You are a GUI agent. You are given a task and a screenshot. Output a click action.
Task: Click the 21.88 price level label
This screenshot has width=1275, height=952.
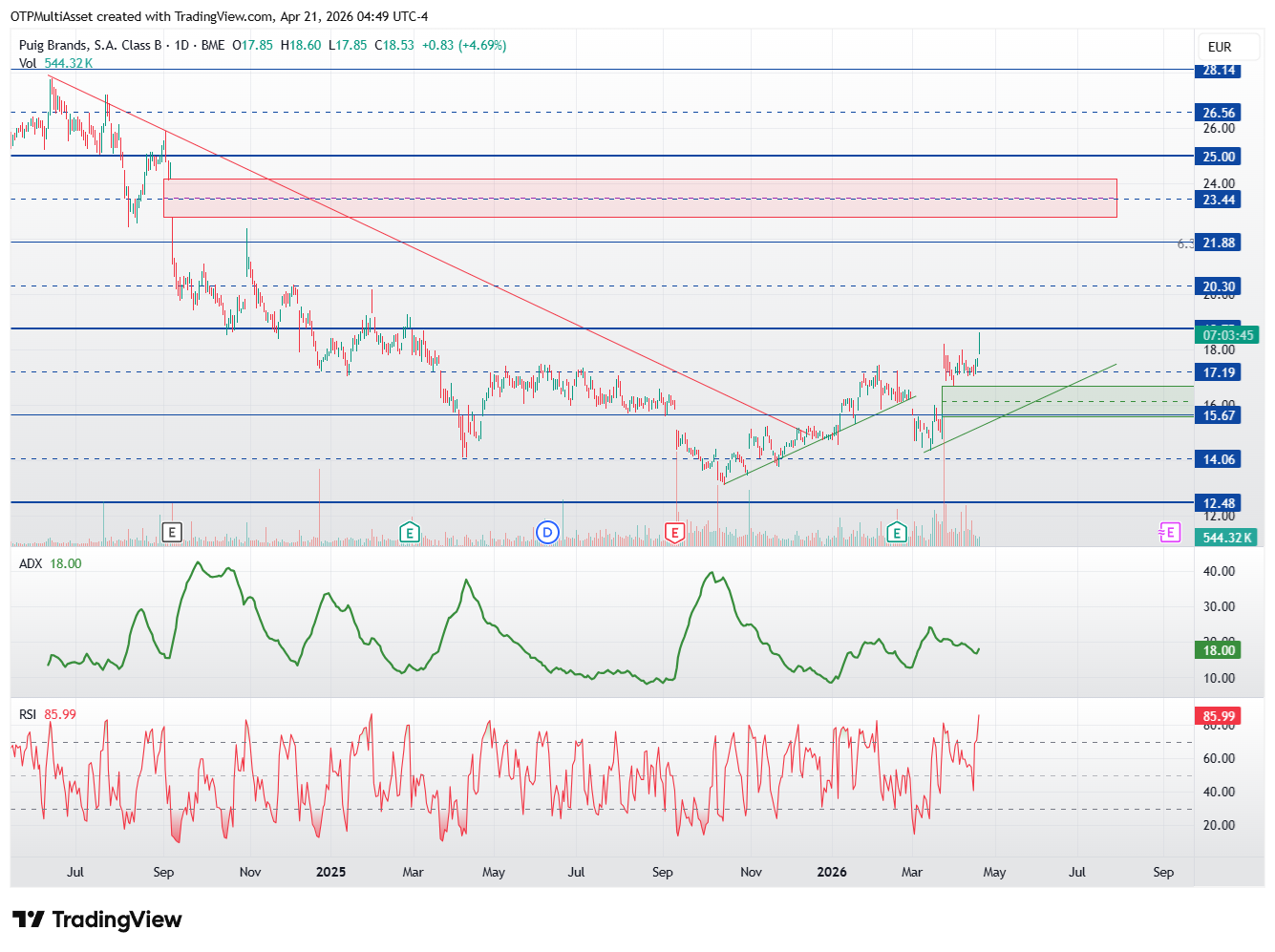pyautogui.click(x=1219, y=243)
